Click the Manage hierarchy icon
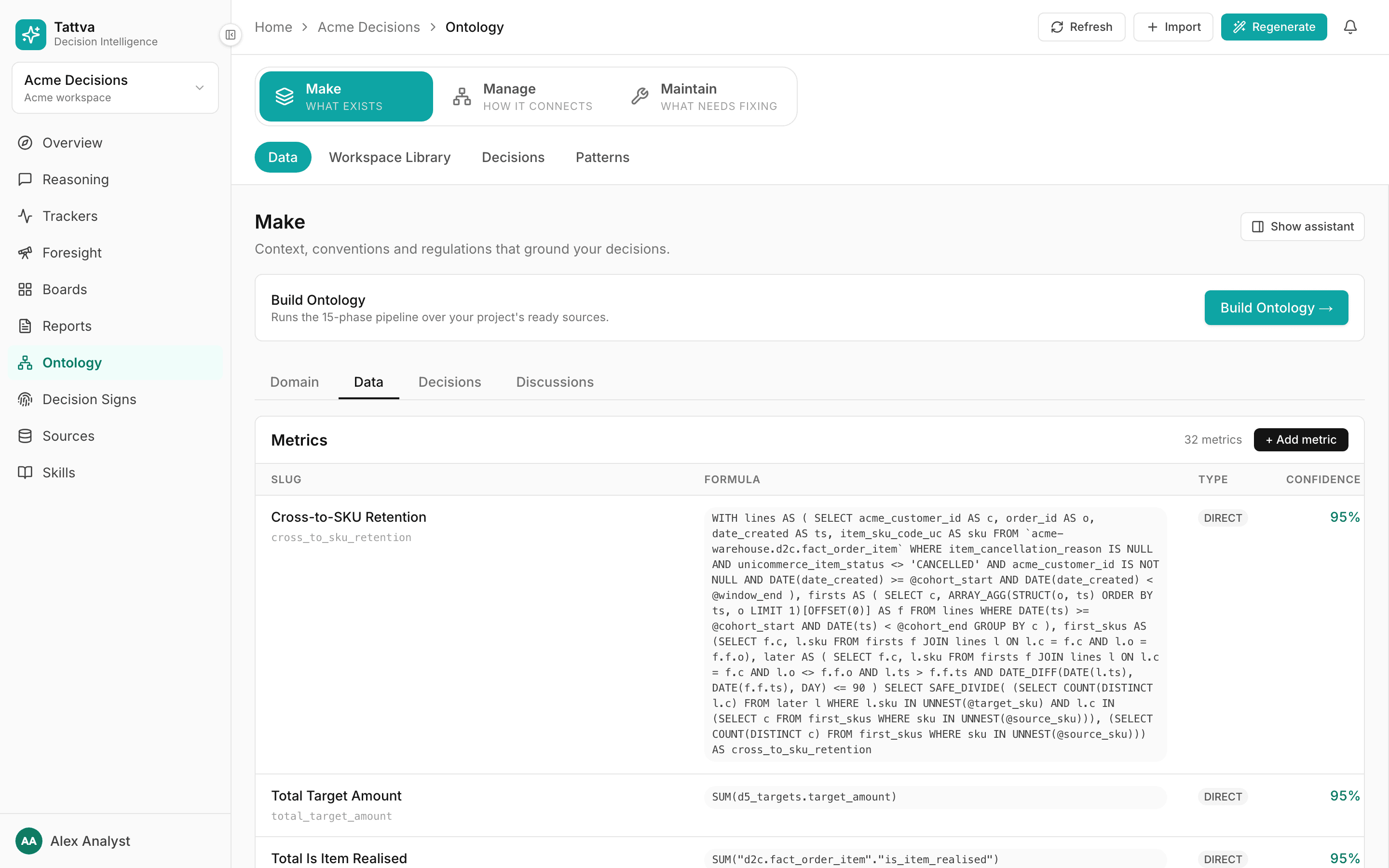 click(462, 96)
